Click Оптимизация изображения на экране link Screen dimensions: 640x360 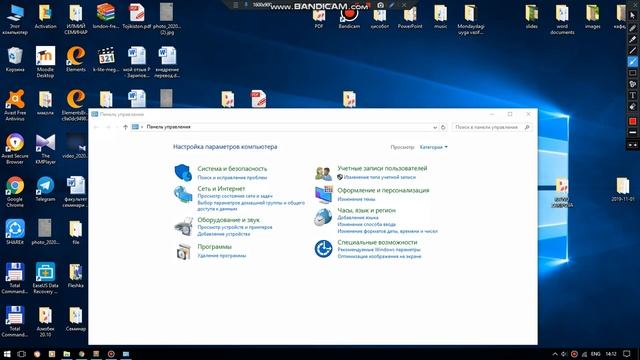[x=379, y=256]
